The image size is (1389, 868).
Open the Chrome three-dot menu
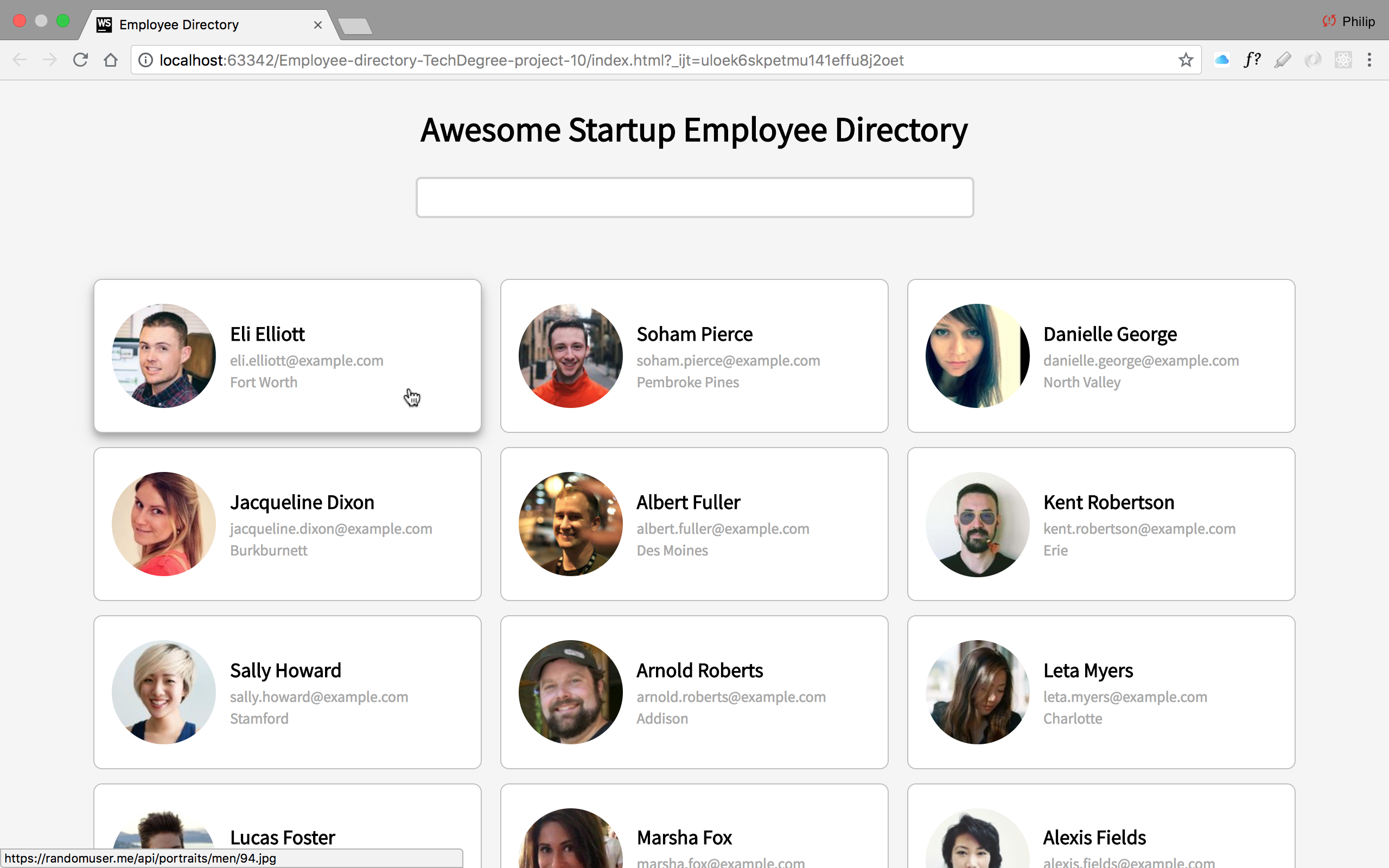[x=1369, y=60]
